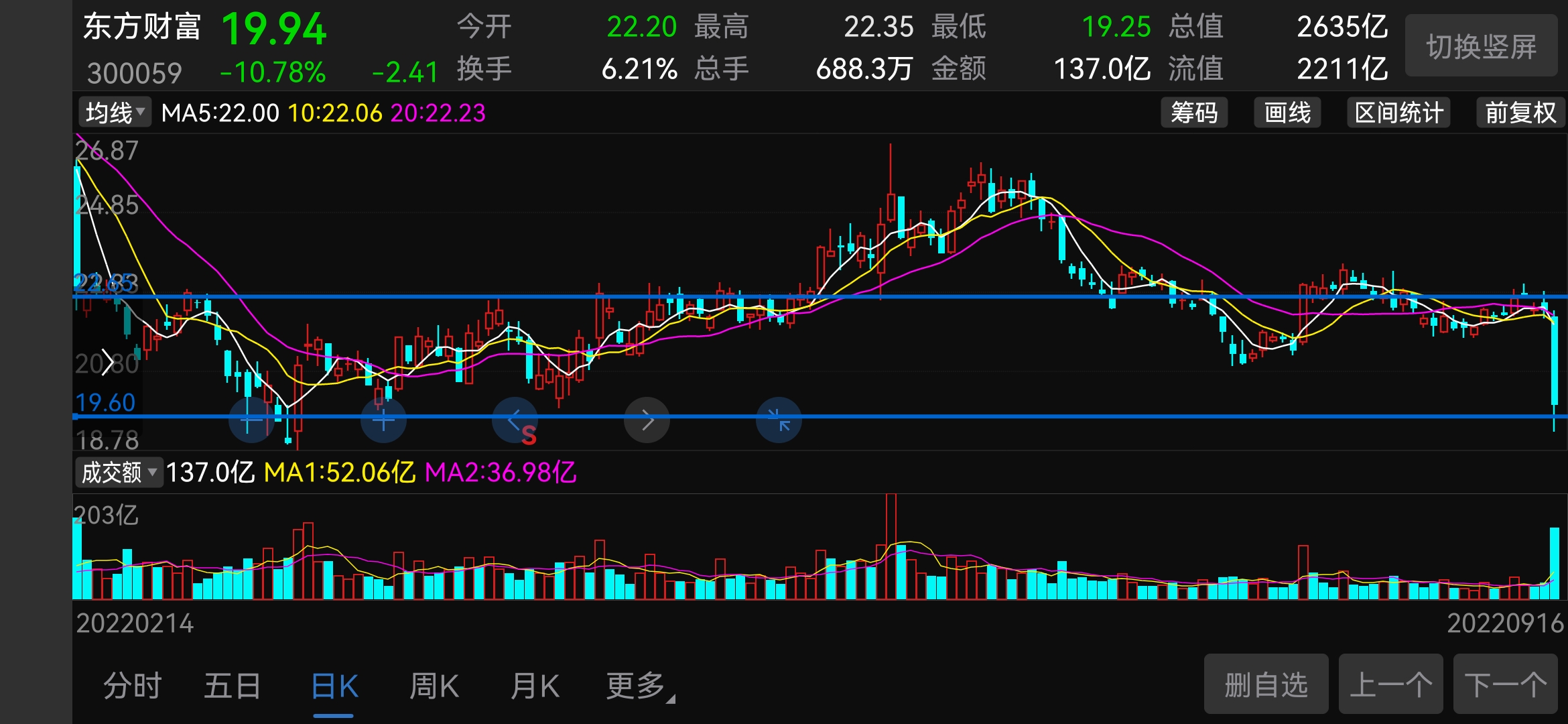Click the 删自选 button
Image resolution: width=1568 pixels, height=724 pixels.
1266,684
